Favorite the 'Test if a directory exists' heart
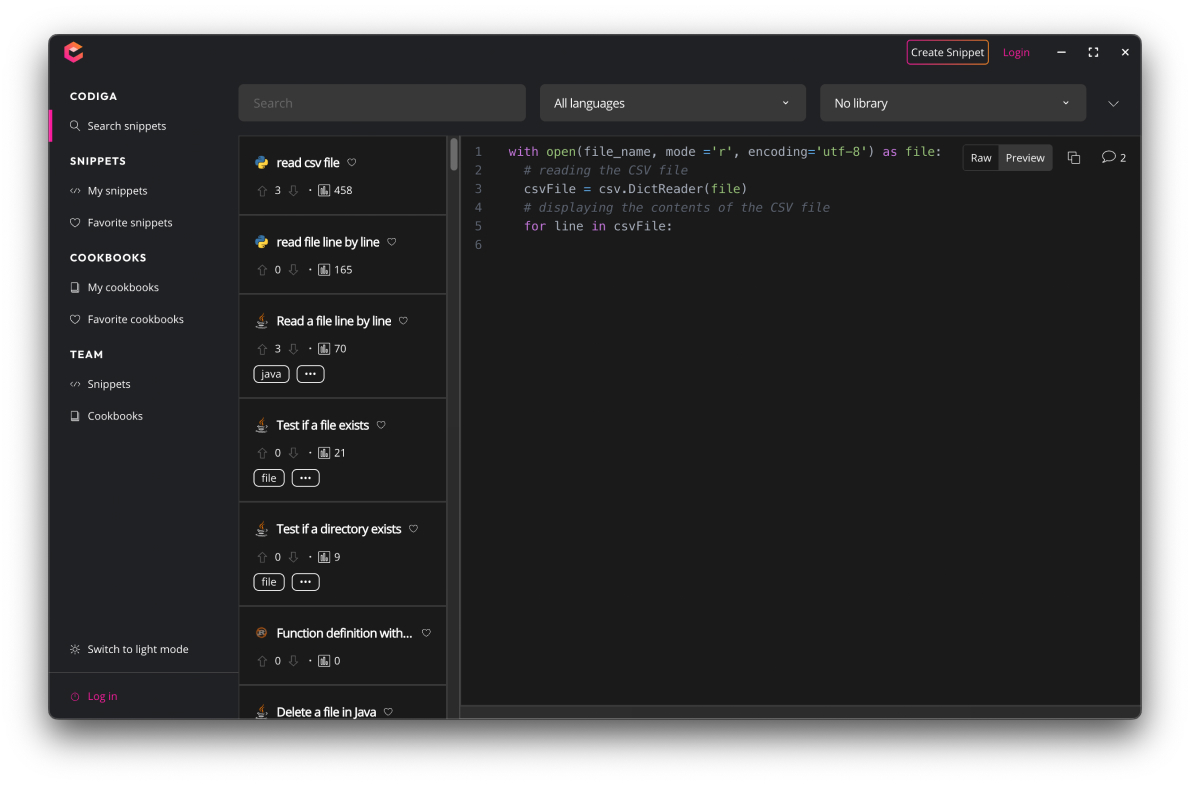Image resolution: width=1190 pixels, height=785 pixels. 414,529
